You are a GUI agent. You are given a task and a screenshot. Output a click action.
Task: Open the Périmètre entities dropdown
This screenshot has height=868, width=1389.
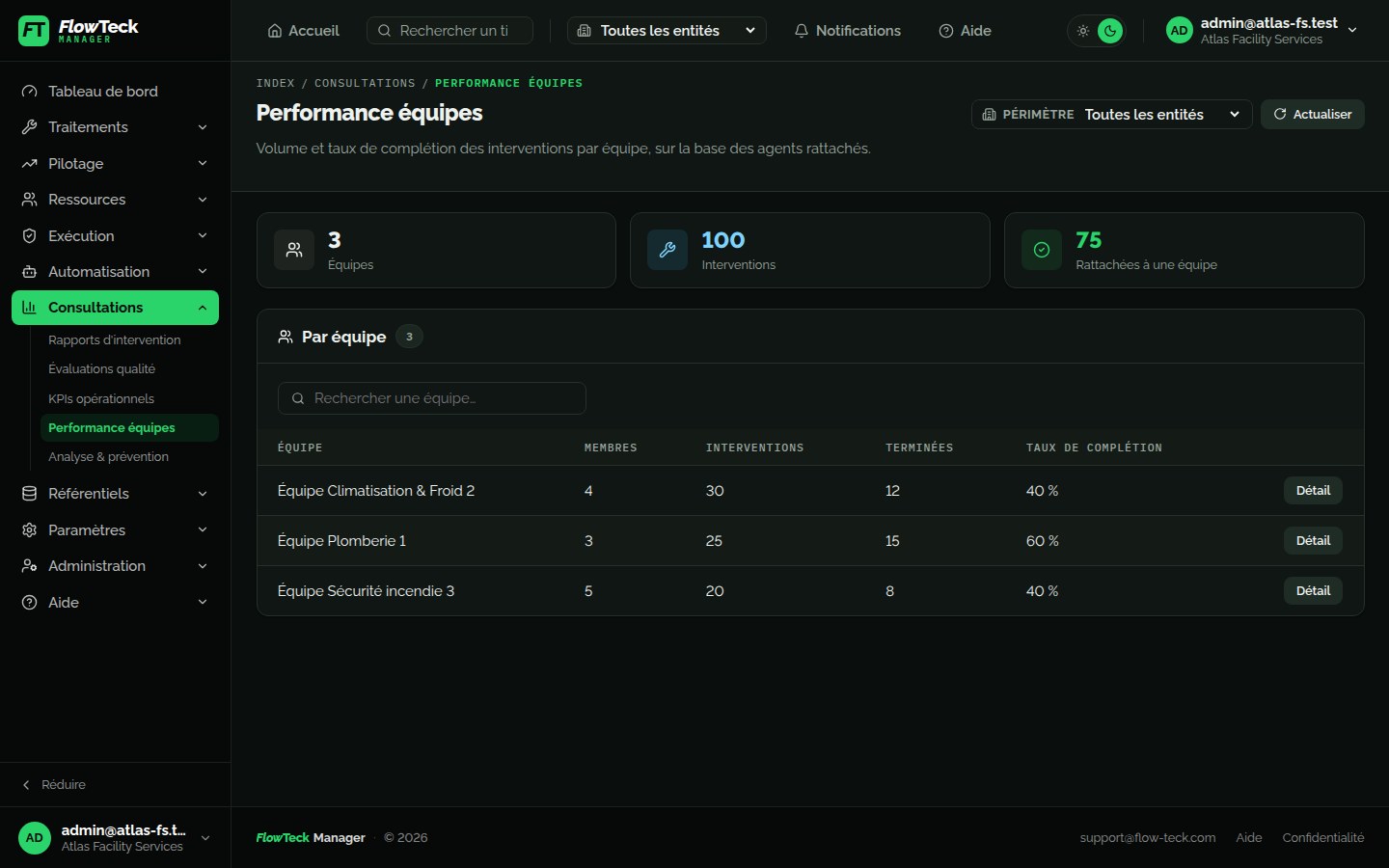pos(1111,115)
